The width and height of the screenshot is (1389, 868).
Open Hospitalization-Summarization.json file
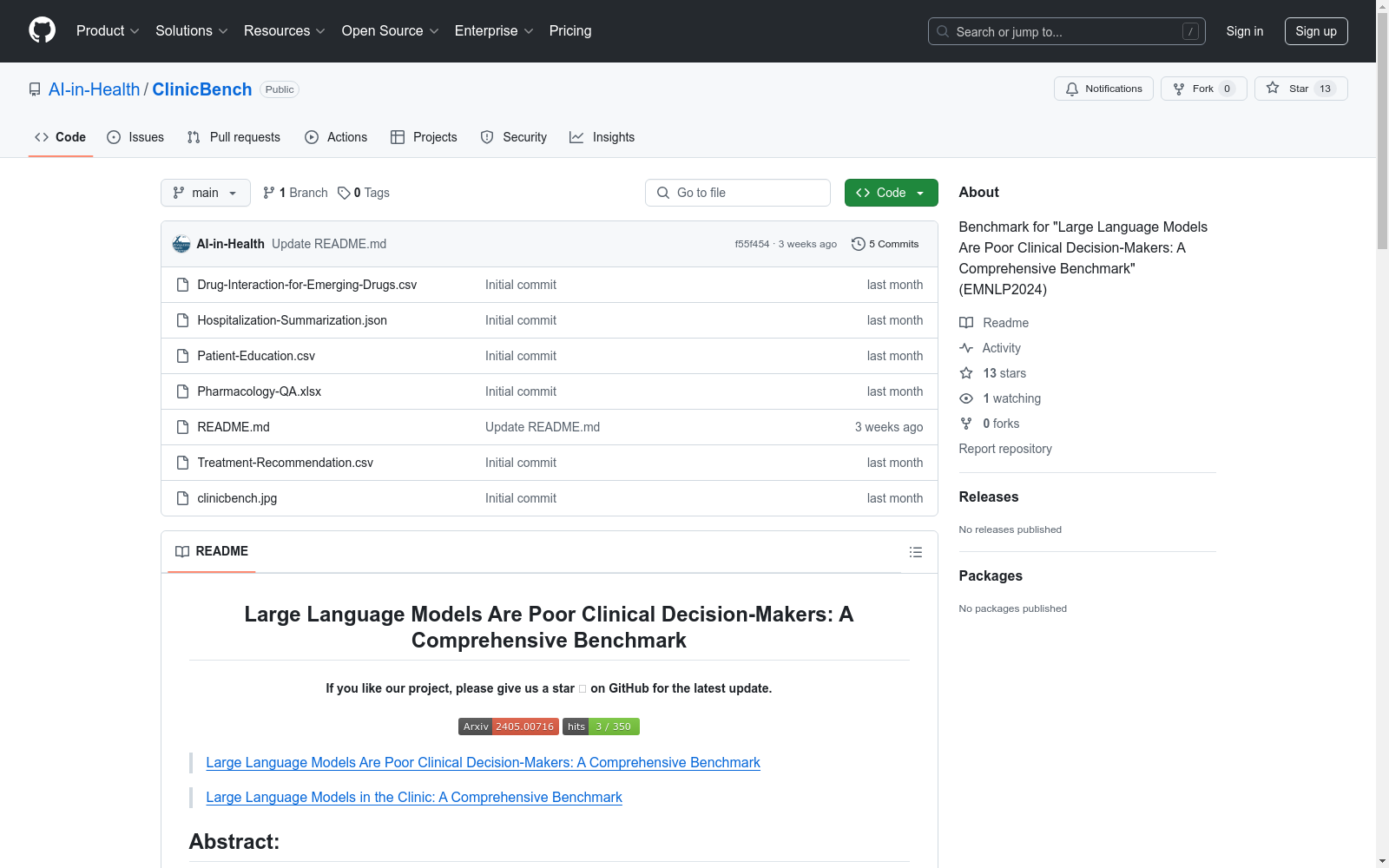(x=293, y=320)
